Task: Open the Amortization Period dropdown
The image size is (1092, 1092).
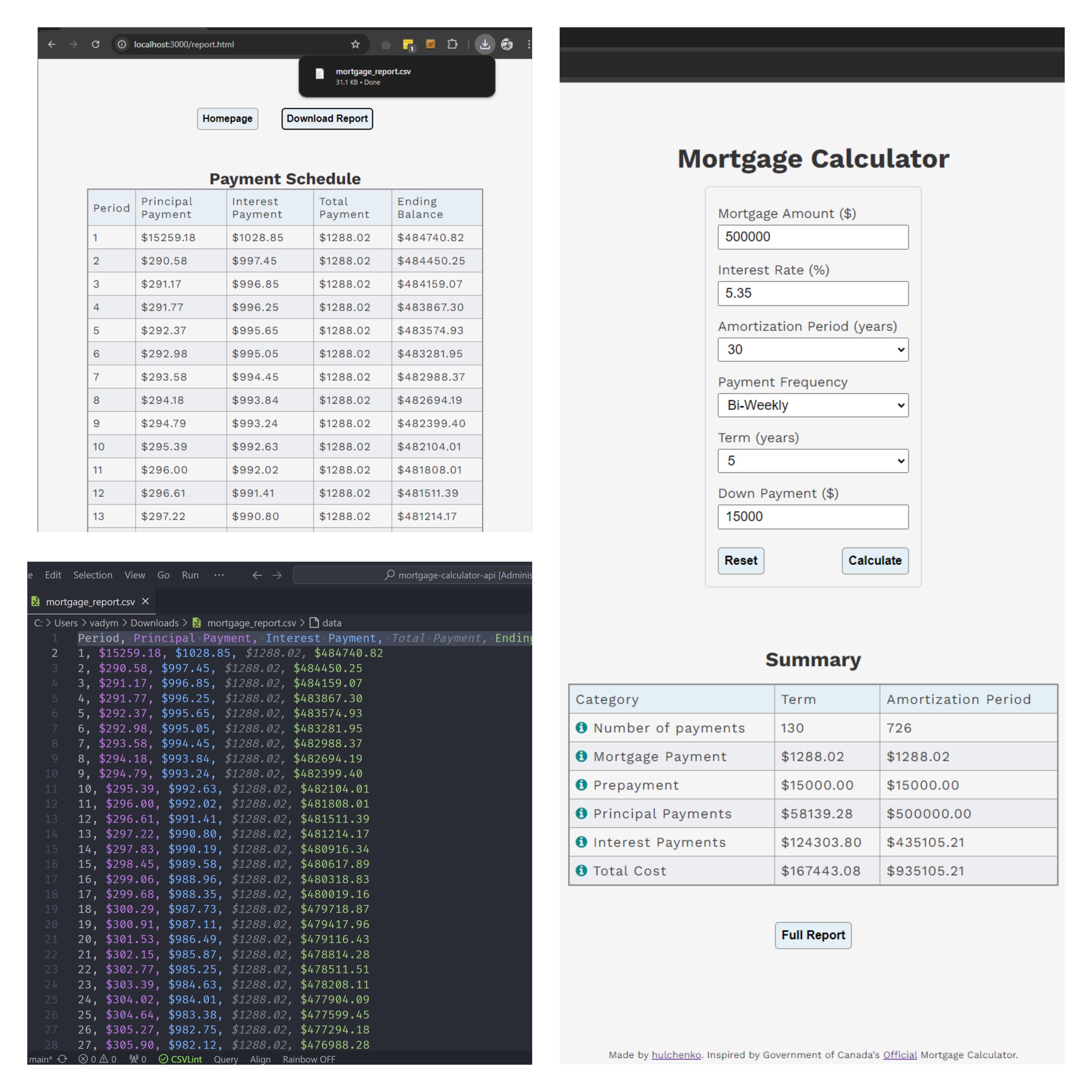Action: [812, 349]
